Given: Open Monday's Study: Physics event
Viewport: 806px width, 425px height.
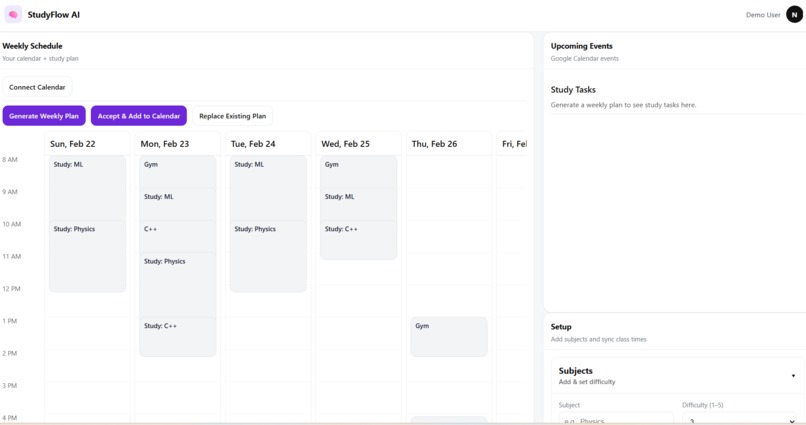Looking at the screenshot, I should click(178, 285).
